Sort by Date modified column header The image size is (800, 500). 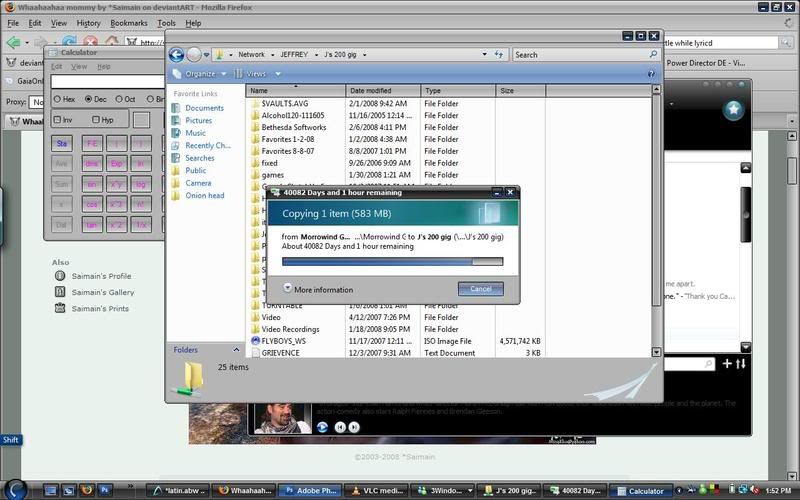[x=383, y=91]
